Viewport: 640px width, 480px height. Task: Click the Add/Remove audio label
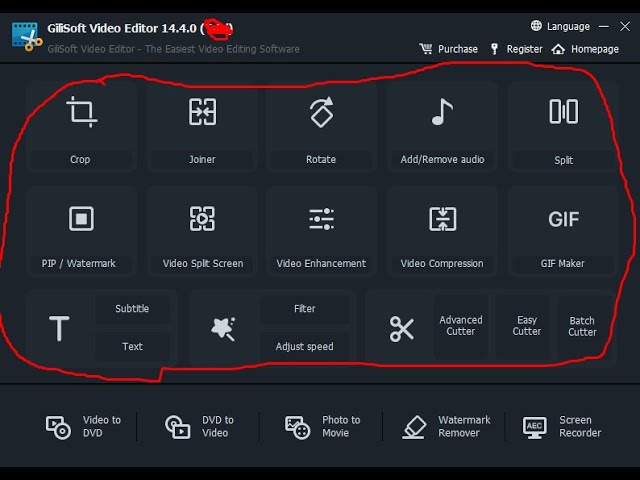click(x=442, y=160)
